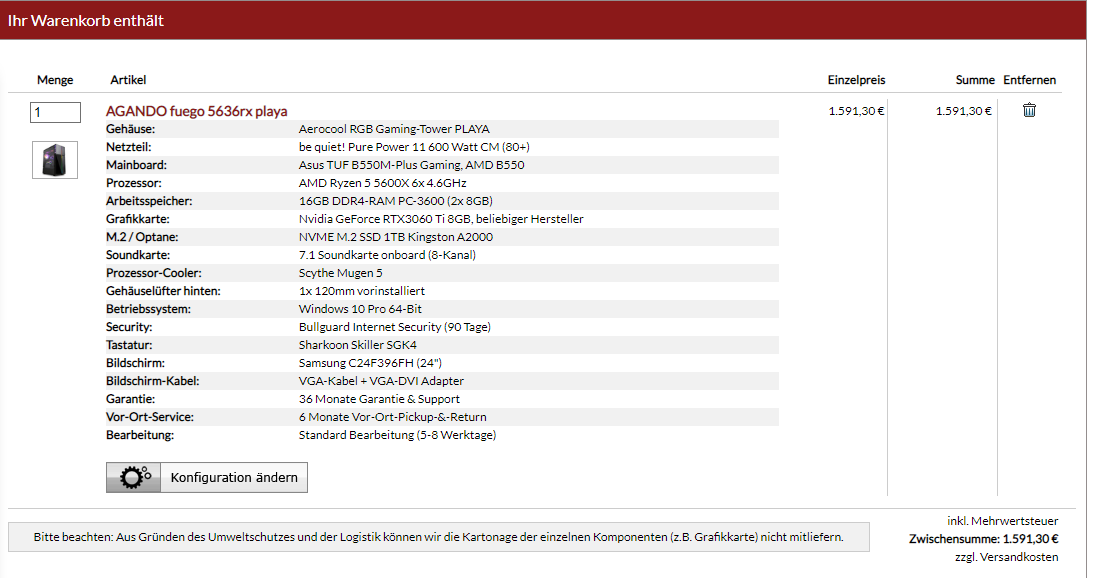Click the Tastatur: label
This screenshot has width=1106, height=578.
pos(129,345)
